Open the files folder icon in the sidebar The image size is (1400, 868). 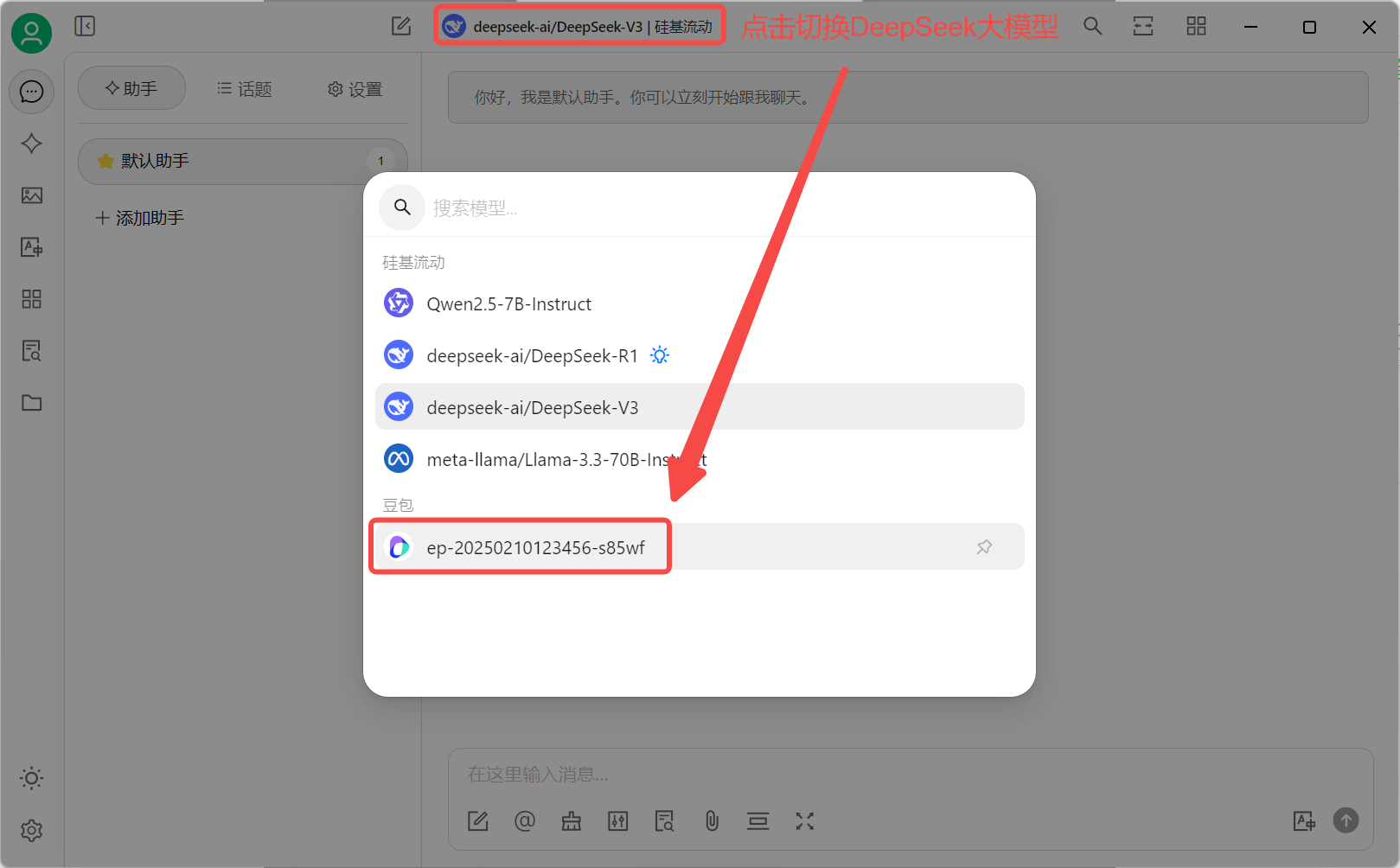pyautogui.click(x=32, y=403)
